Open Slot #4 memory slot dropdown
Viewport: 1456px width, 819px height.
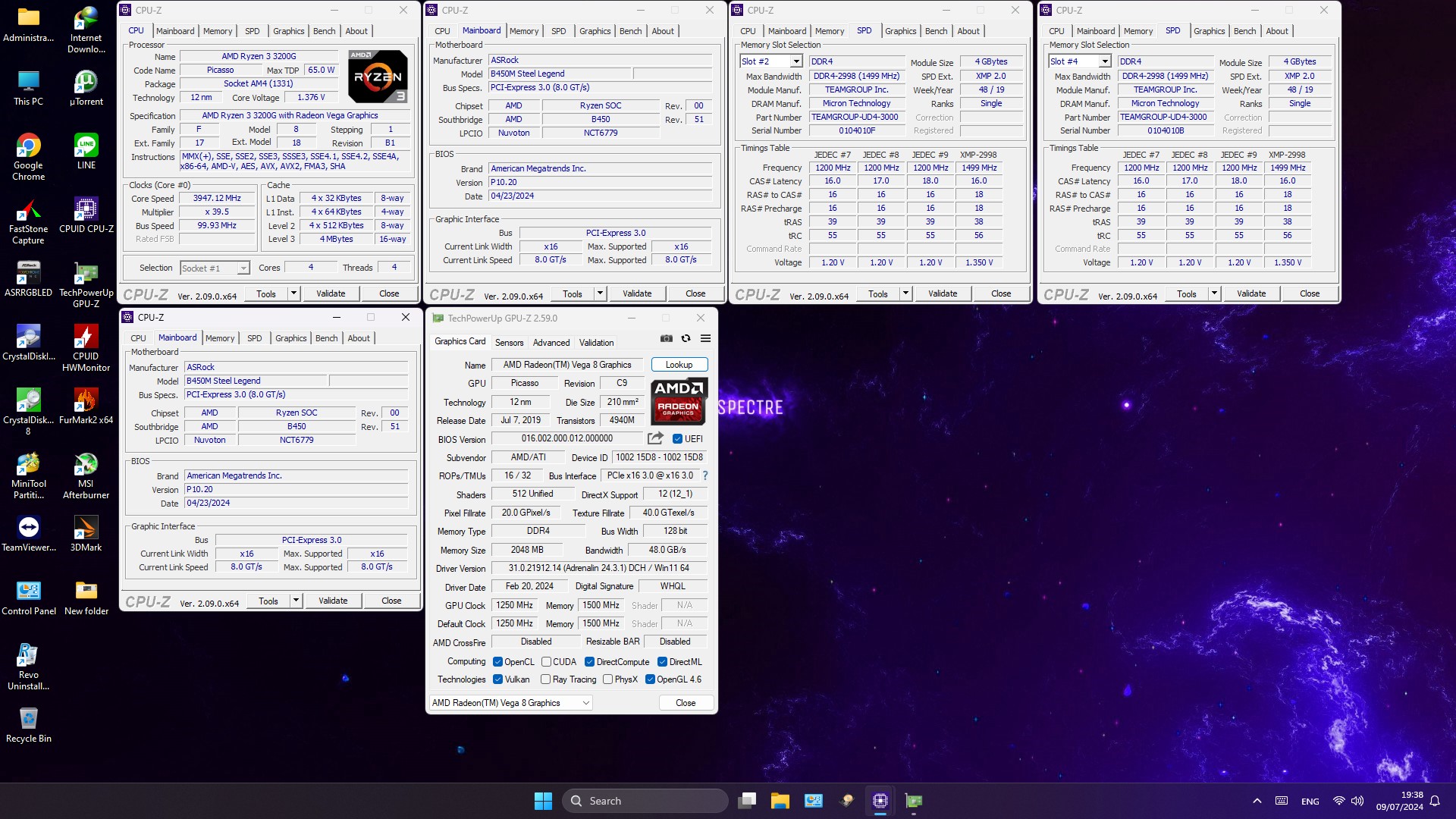click(x=1105, y=61)
